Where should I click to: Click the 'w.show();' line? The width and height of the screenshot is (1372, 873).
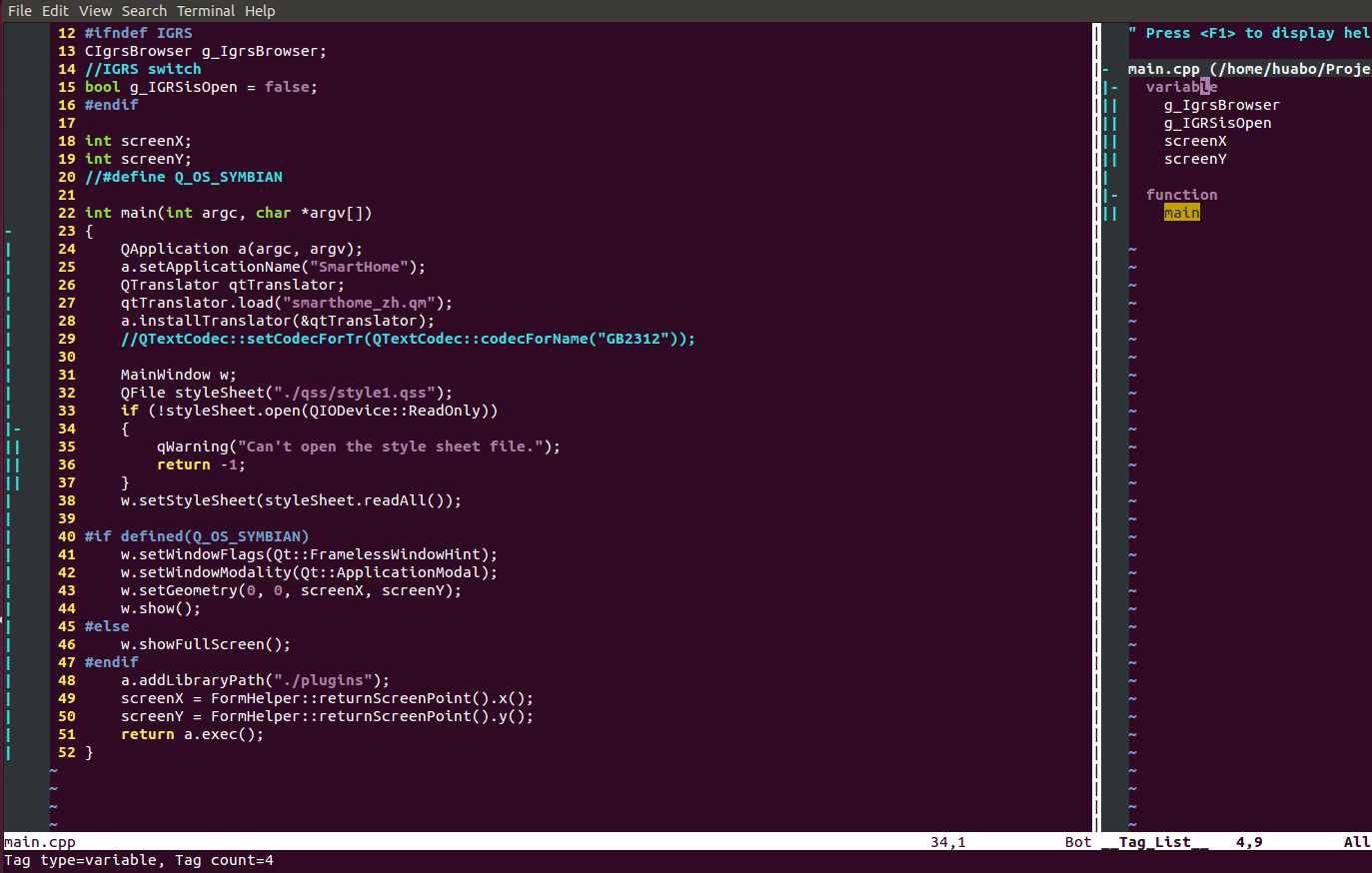161,608
